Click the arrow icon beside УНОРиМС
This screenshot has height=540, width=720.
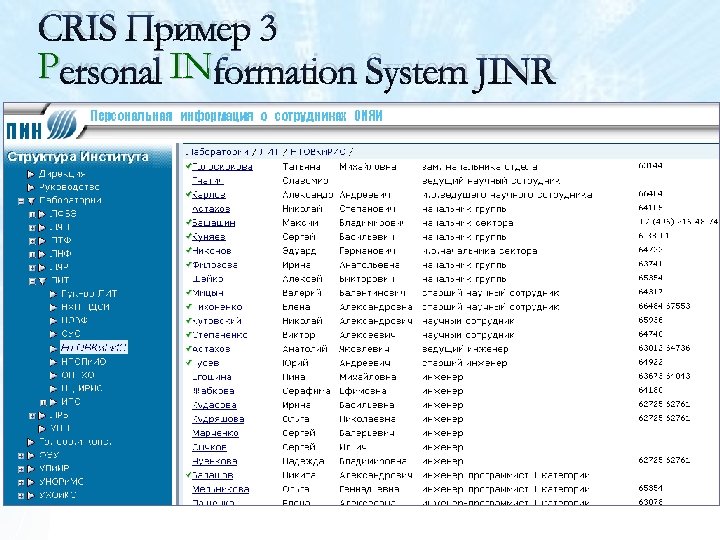point(31,483)
